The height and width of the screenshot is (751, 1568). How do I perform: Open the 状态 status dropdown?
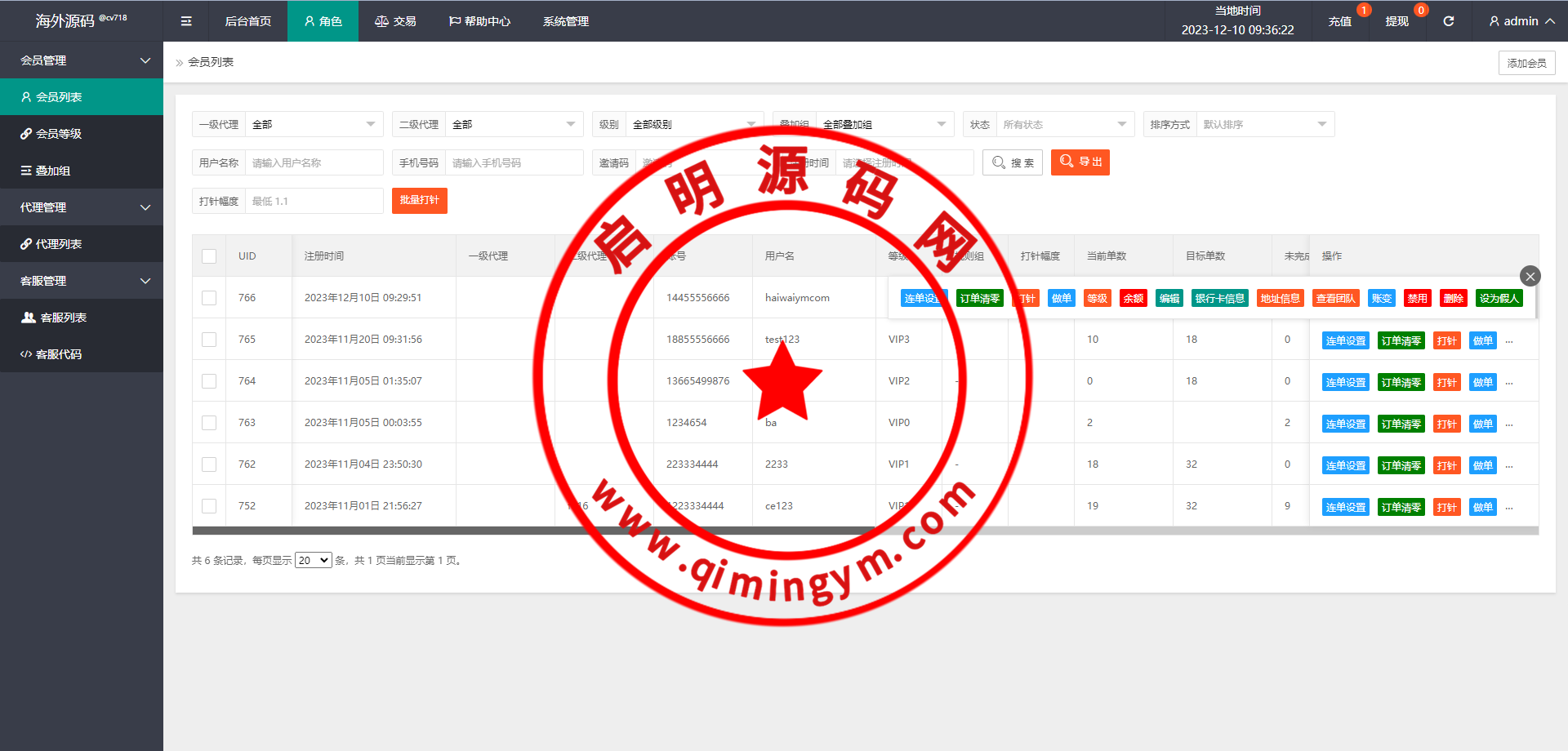tap(1064, 125)
